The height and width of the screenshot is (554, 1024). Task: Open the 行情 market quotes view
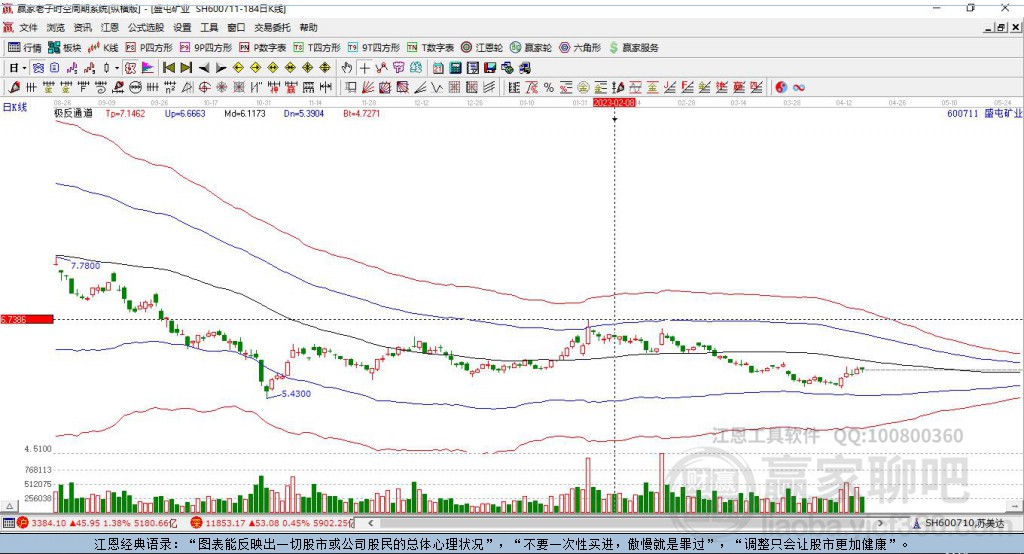24,48
